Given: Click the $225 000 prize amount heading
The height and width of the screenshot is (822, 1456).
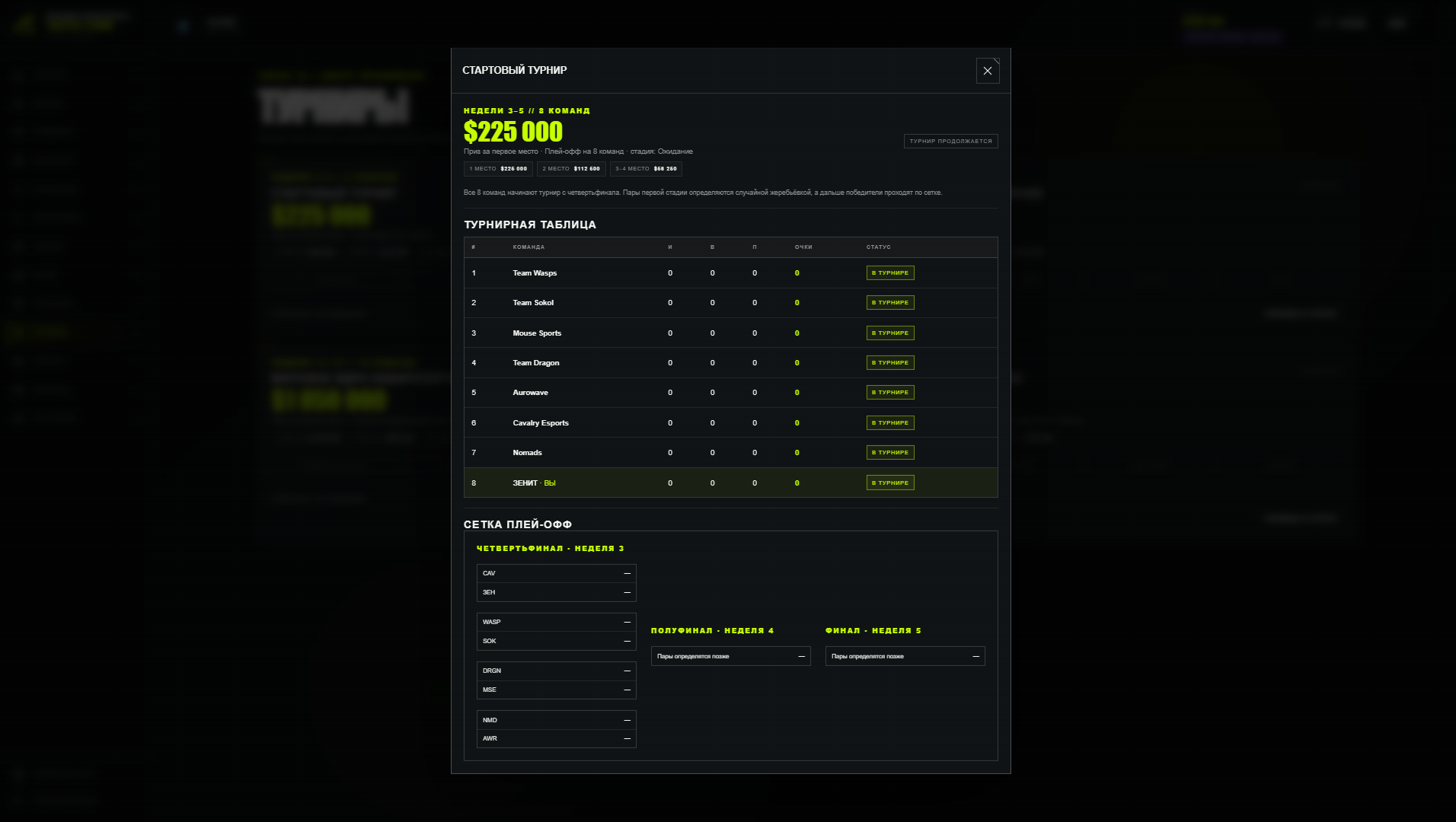Looking at the screenshot, I should [513, 132].
